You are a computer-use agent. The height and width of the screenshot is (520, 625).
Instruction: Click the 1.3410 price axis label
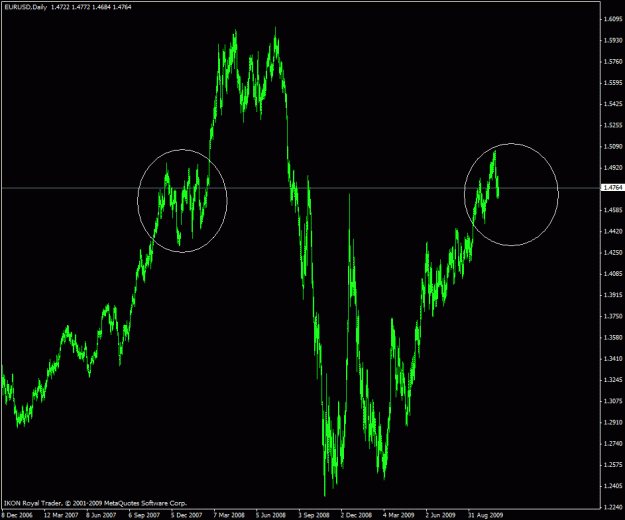click(613, 359)
